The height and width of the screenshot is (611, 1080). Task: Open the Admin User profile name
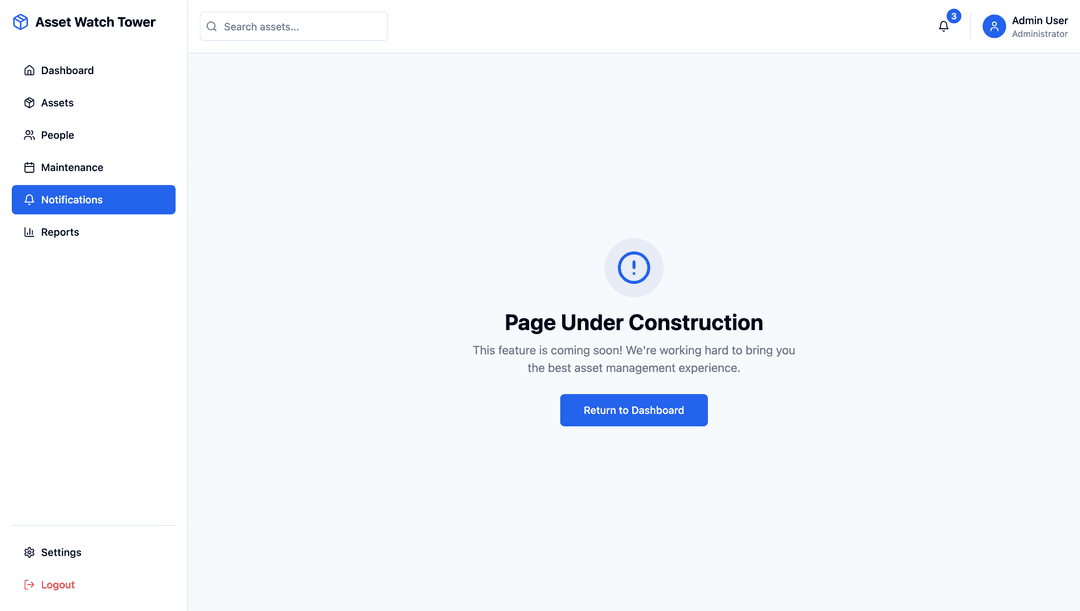[1039, 20]
